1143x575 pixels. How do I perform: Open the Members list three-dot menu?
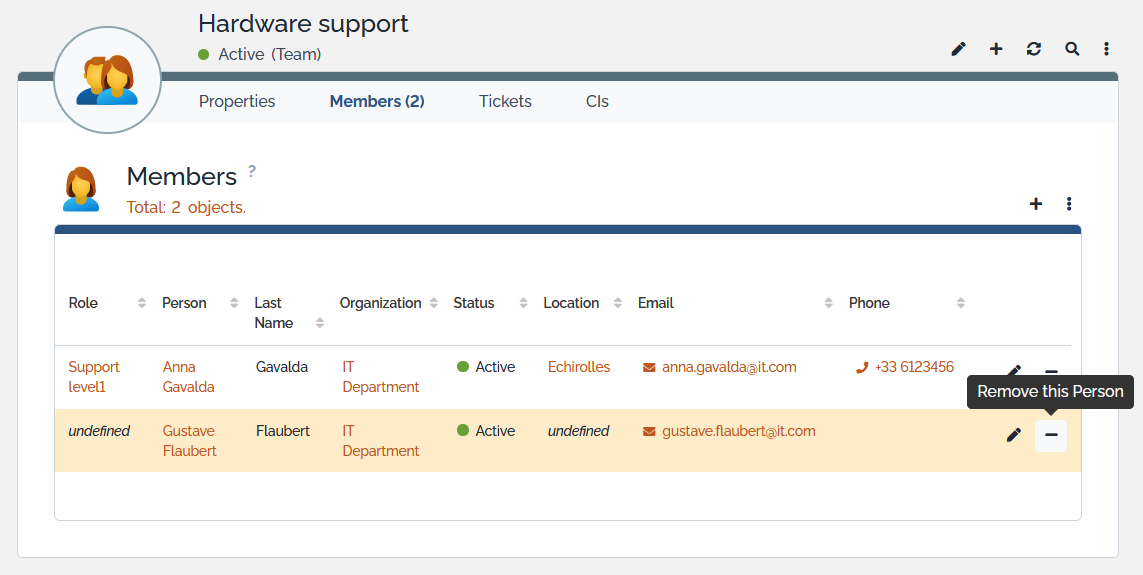point(1069,204)
